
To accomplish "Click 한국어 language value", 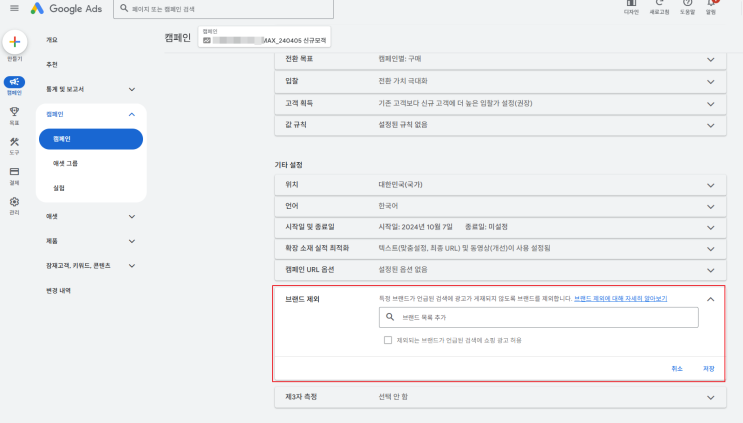I will (388, 206).
